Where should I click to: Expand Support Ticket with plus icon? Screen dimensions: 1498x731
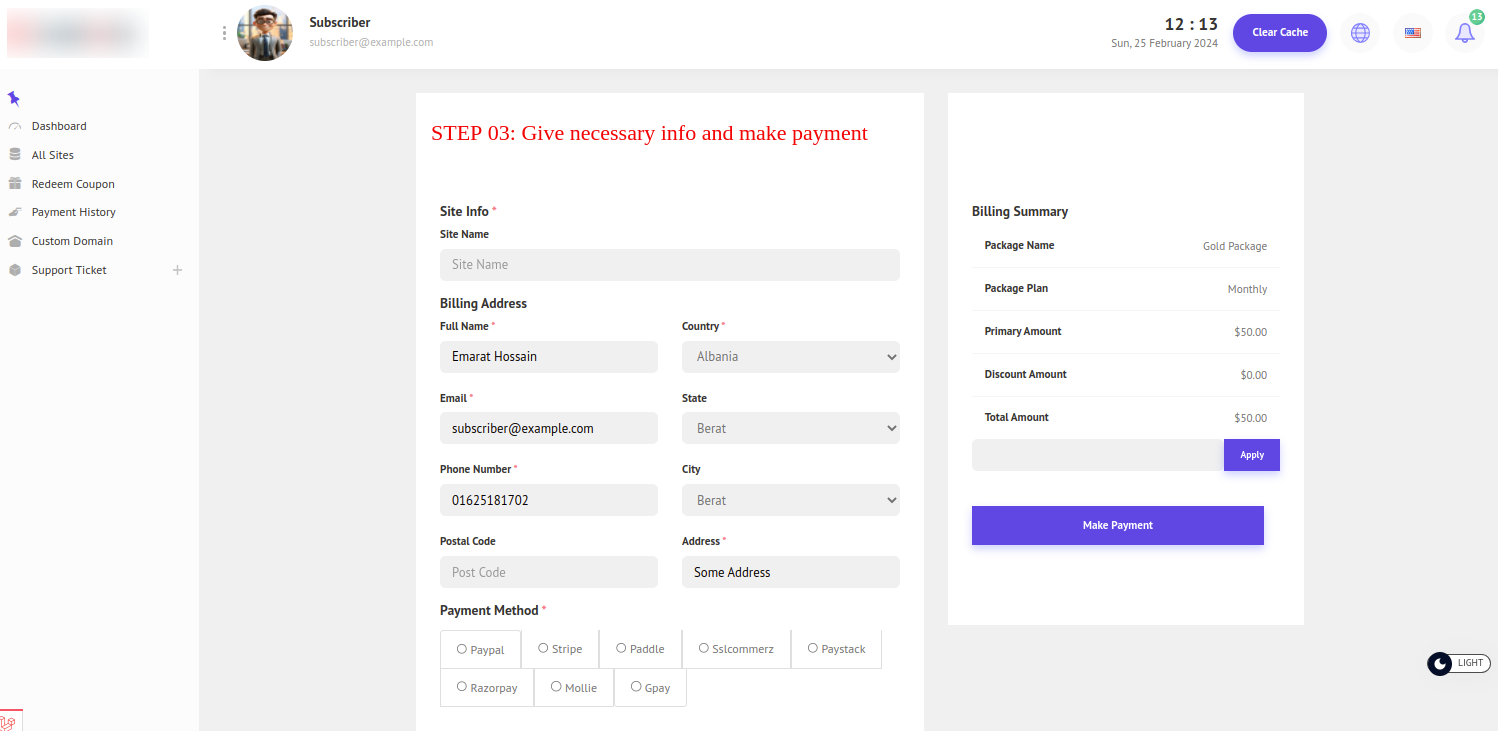[177, 270]
